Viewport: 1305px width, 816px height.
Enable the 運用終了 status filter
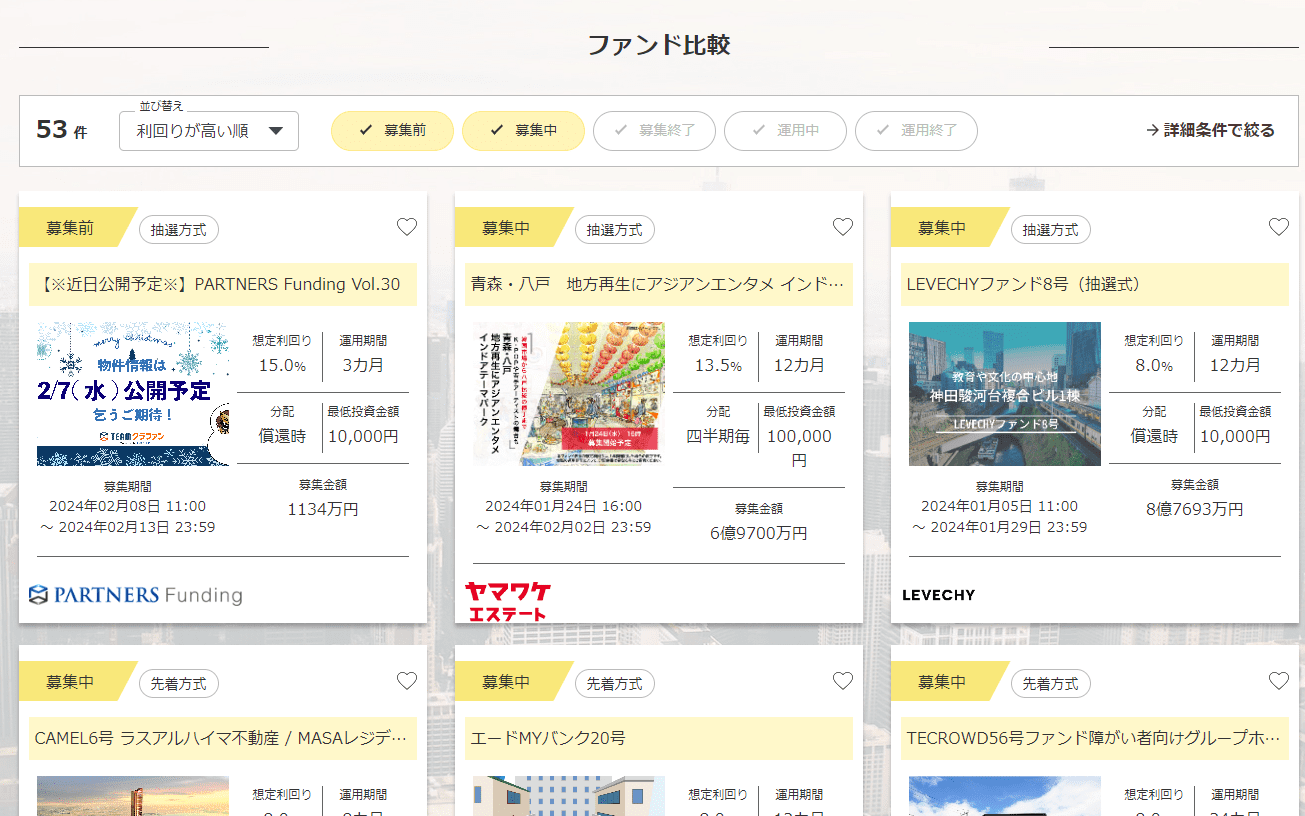916,131
